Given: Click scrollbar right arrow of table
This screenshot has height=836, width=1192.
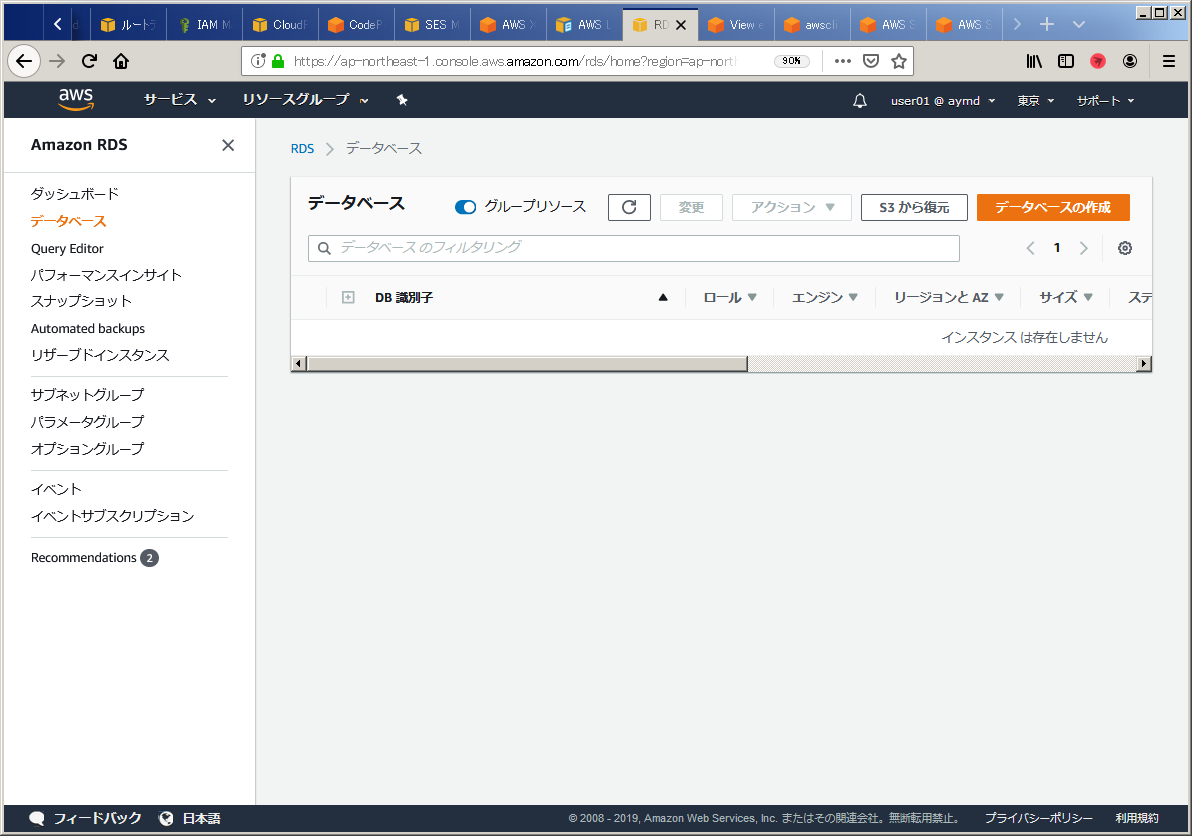Looking at the screenshot, I should 1144,364.
